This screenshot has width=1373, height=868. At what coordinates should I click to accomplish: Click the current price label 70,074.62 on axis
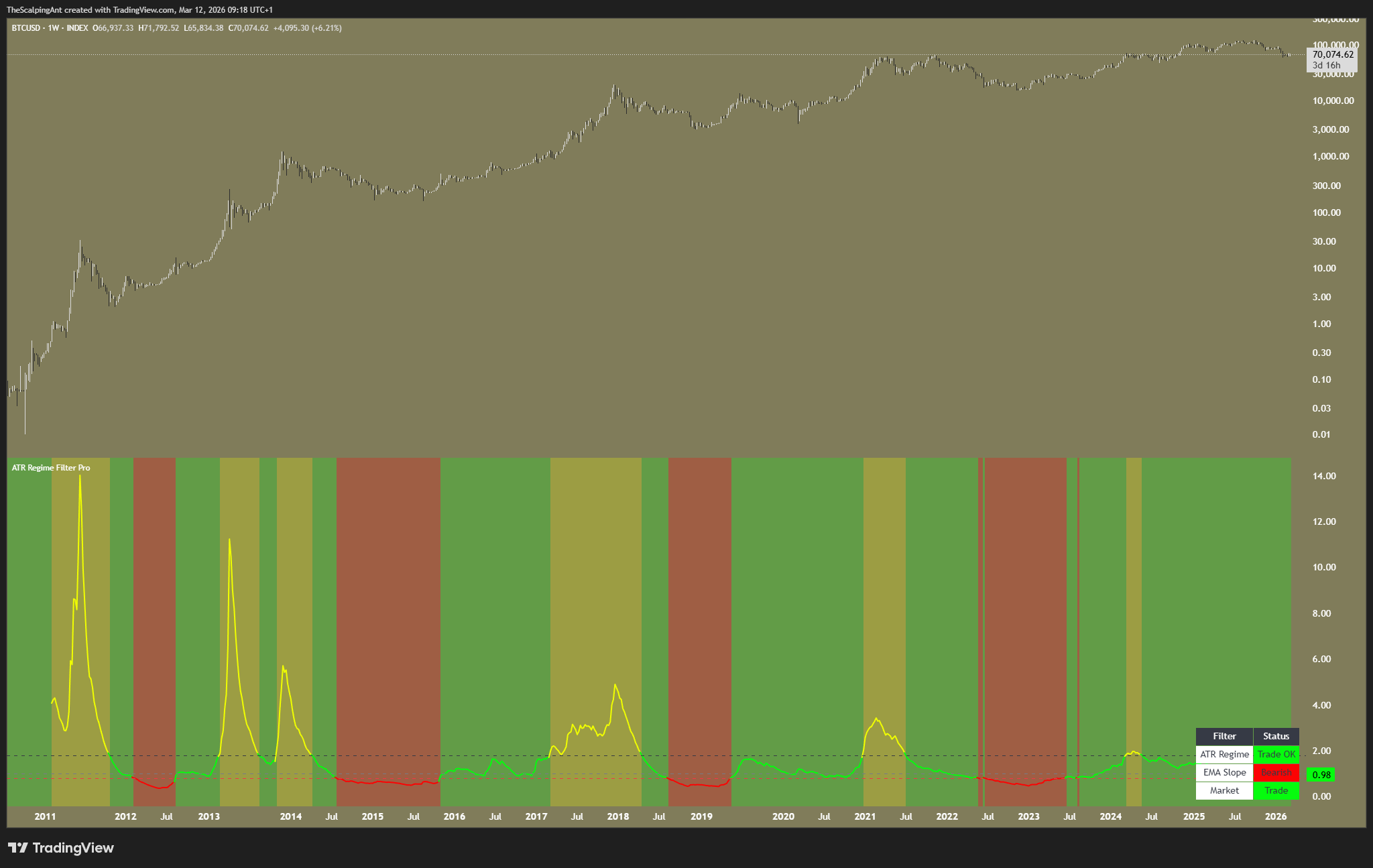click(x=1333, y=54)
